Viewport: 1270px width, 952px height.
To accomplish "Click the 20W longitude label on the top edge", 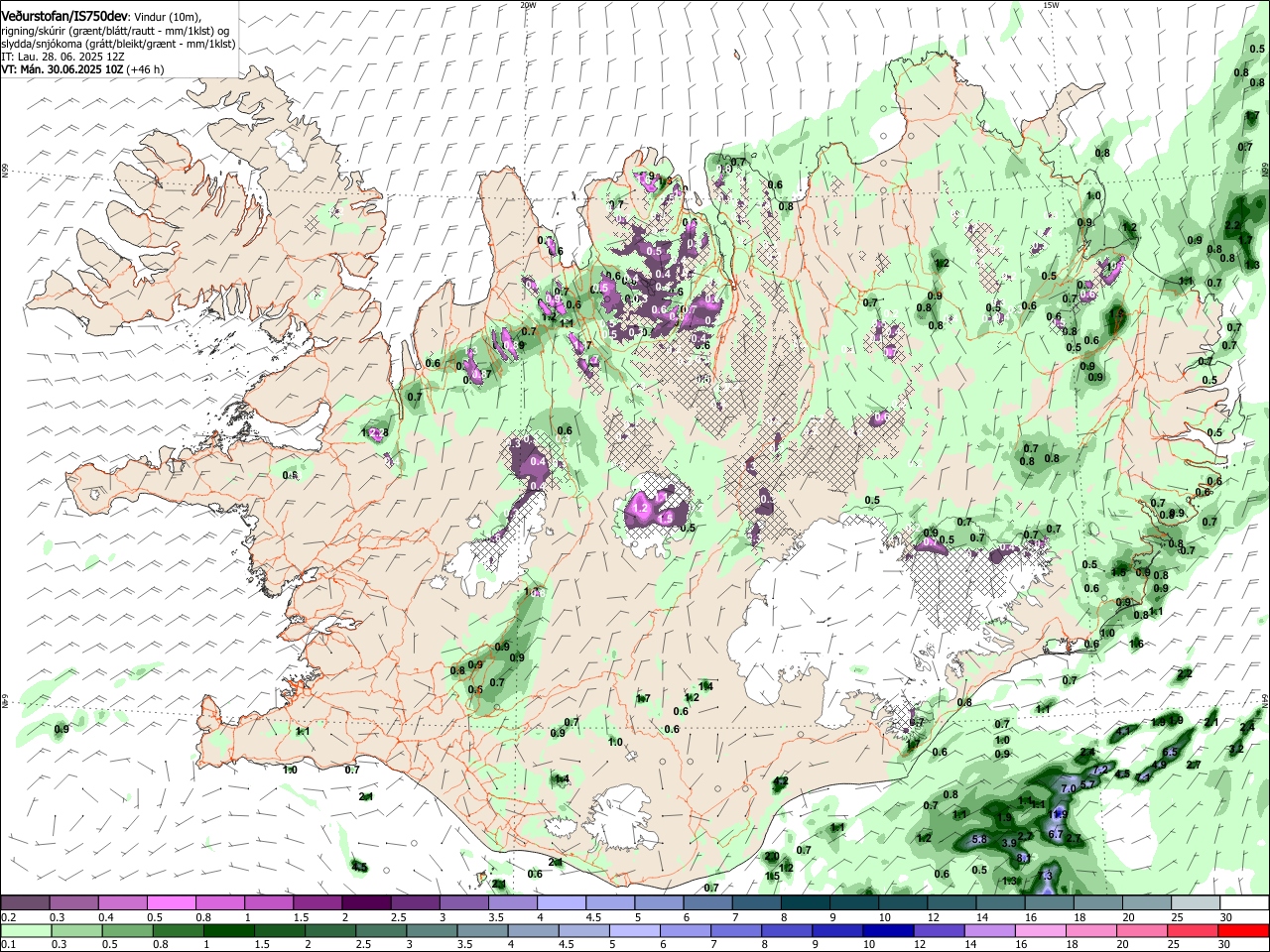I will [x=528, y=5].
